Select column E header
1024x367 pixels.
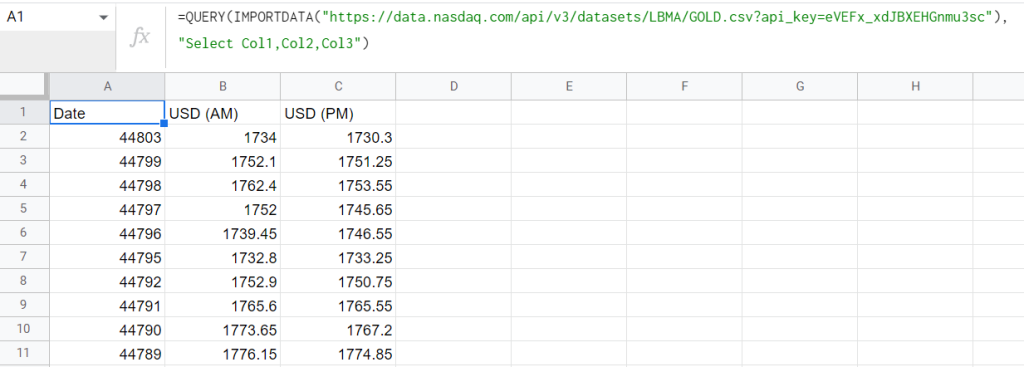point(569,86)
